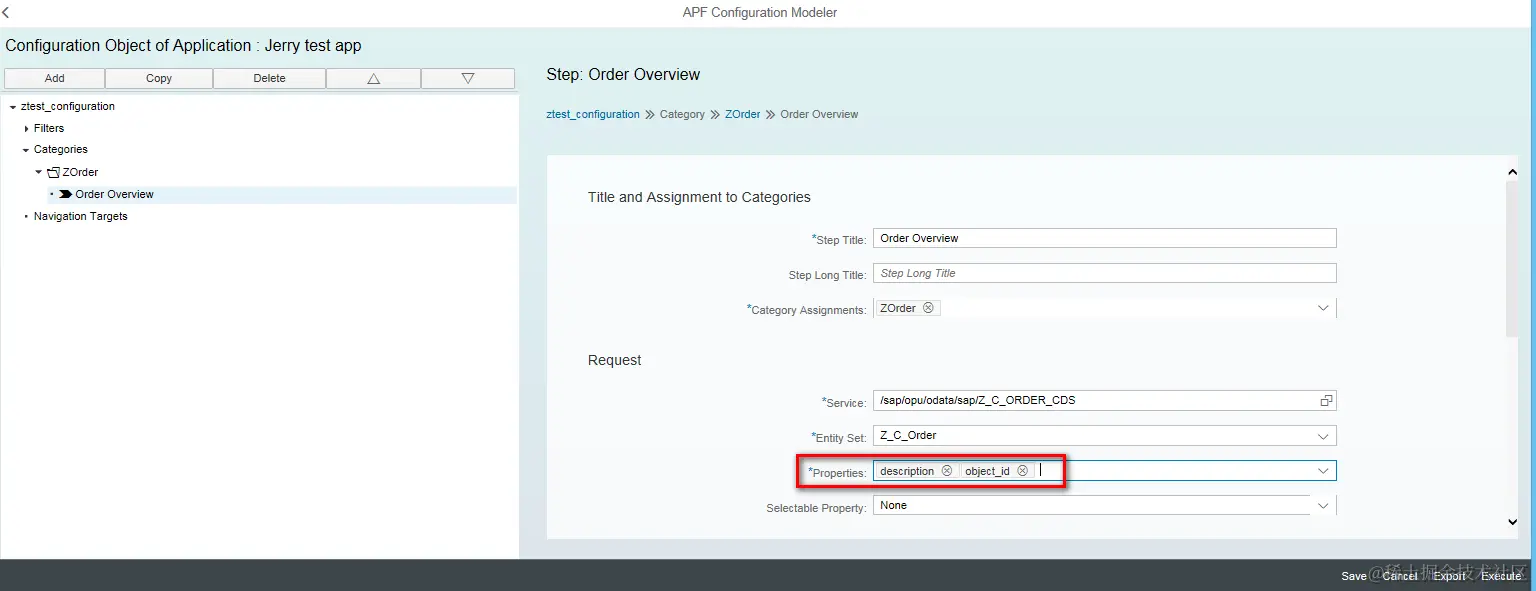Image resolution: width=1536 pixels, height=591 pixels.
Task: Select Filters label in the tree
Action: click(x=49, y=128)
